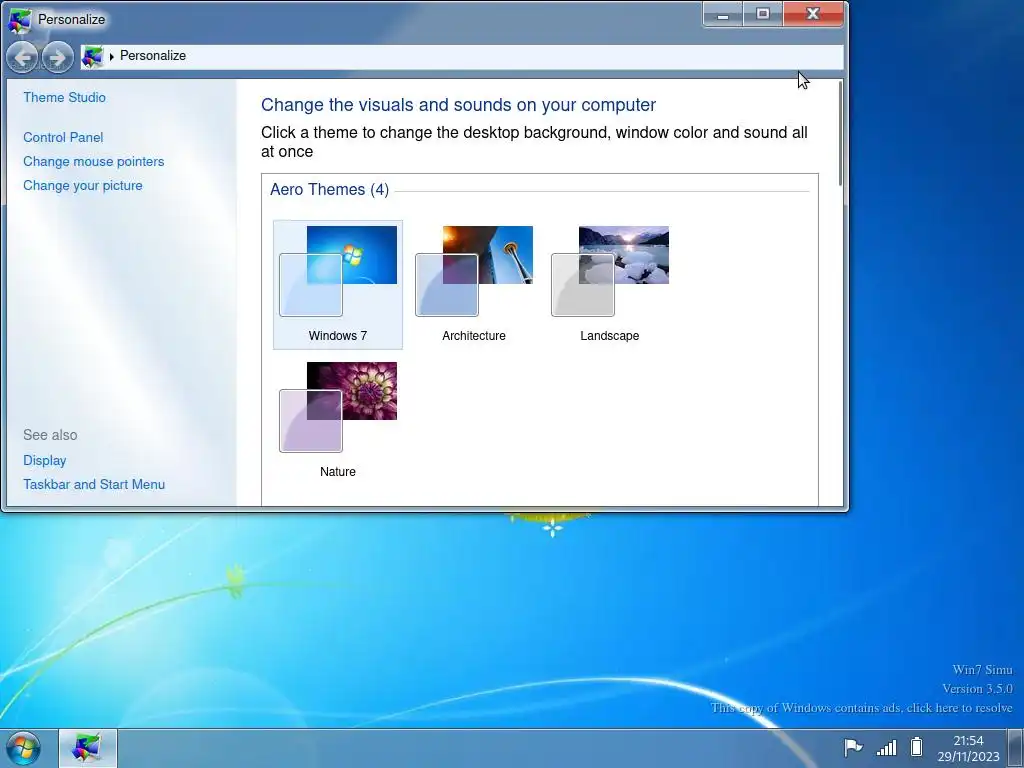Close the Personalize window
Viewport: 1024px width, 768px height.
click(x=813, y=14)
